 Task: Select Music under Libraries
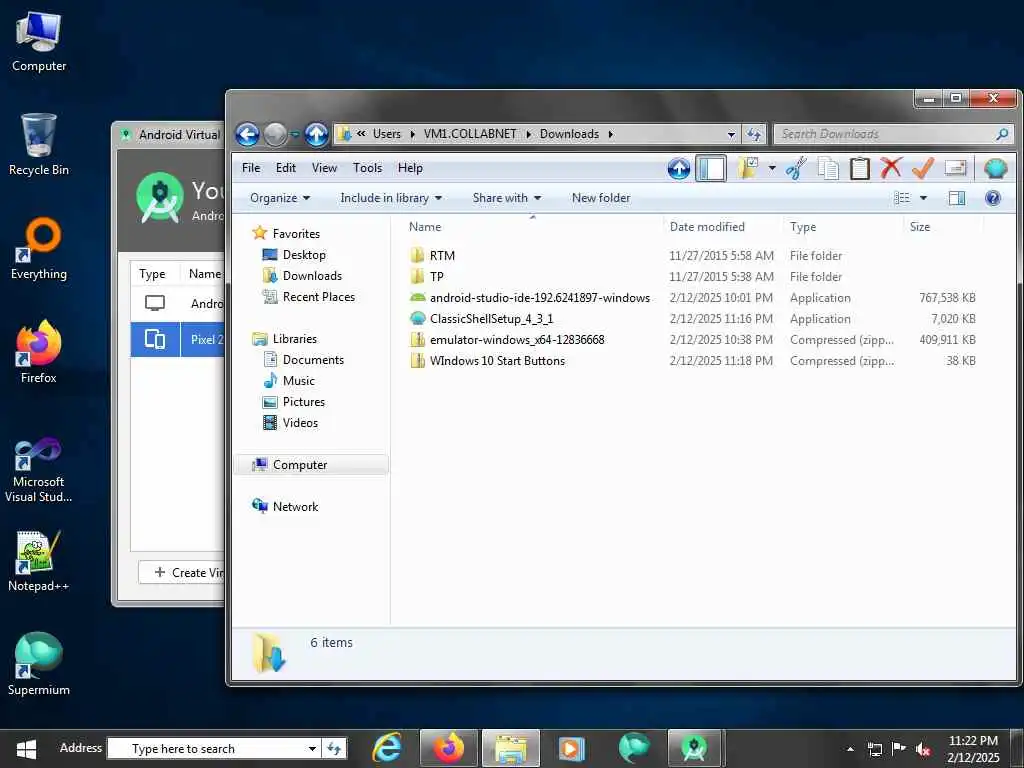298,381
